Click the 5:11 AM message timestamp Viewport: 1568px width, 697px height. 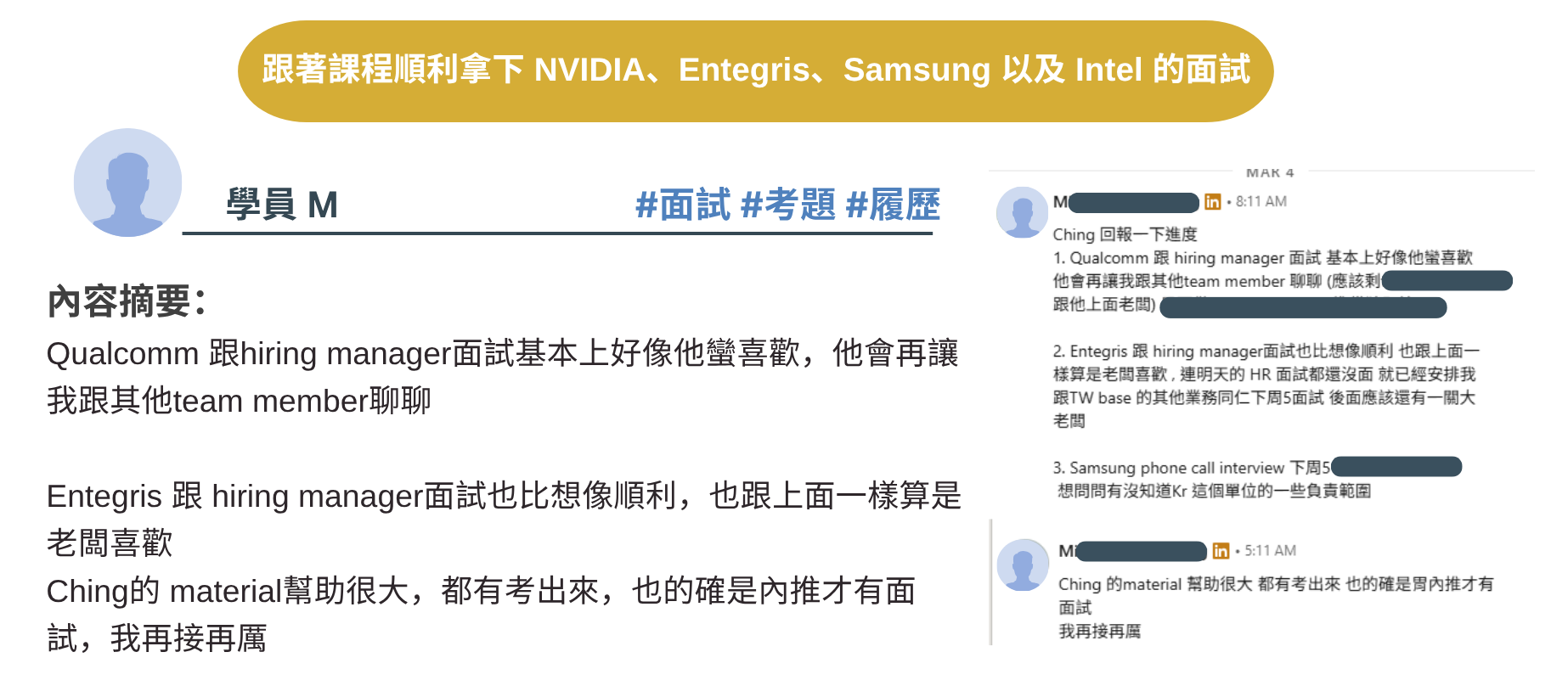click(x=1270, y=551)
